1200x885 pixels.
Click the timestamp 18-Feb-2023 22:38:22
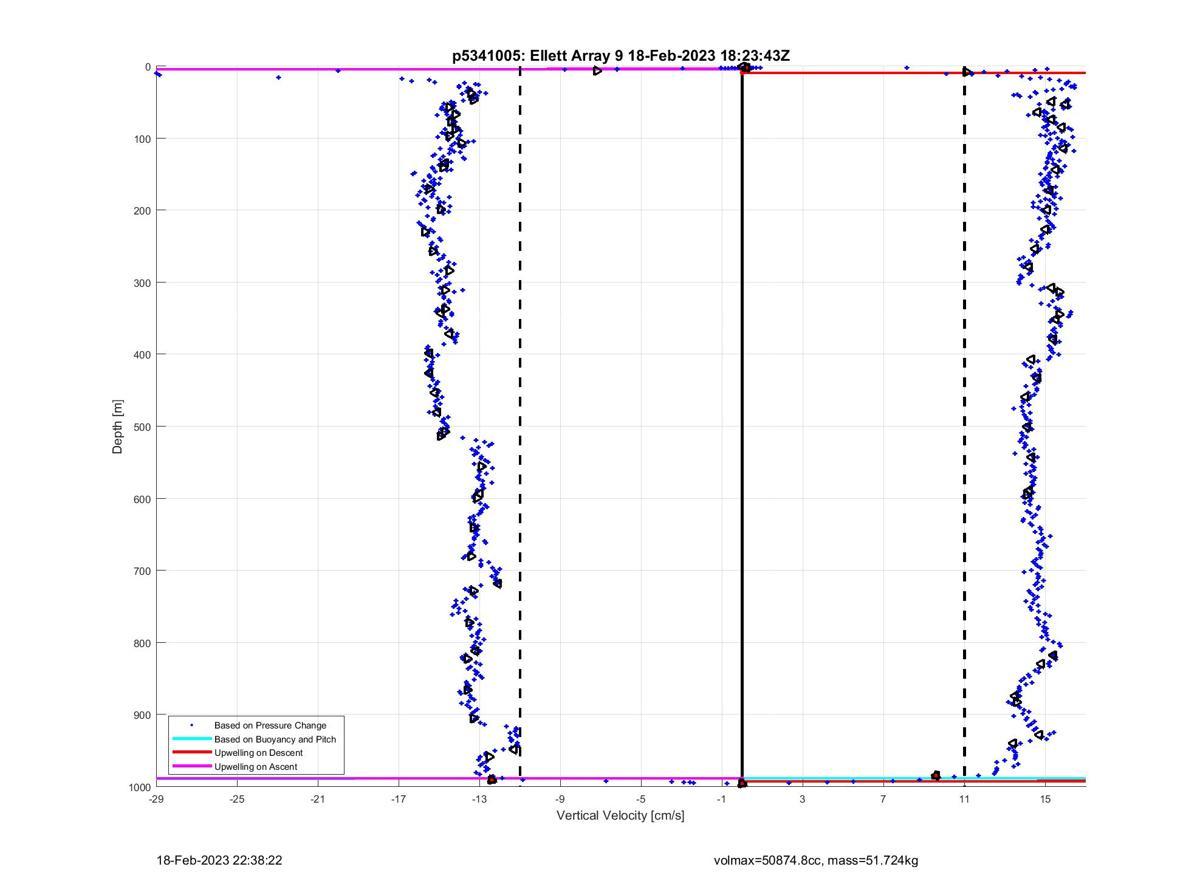click(x=219, y=860)
